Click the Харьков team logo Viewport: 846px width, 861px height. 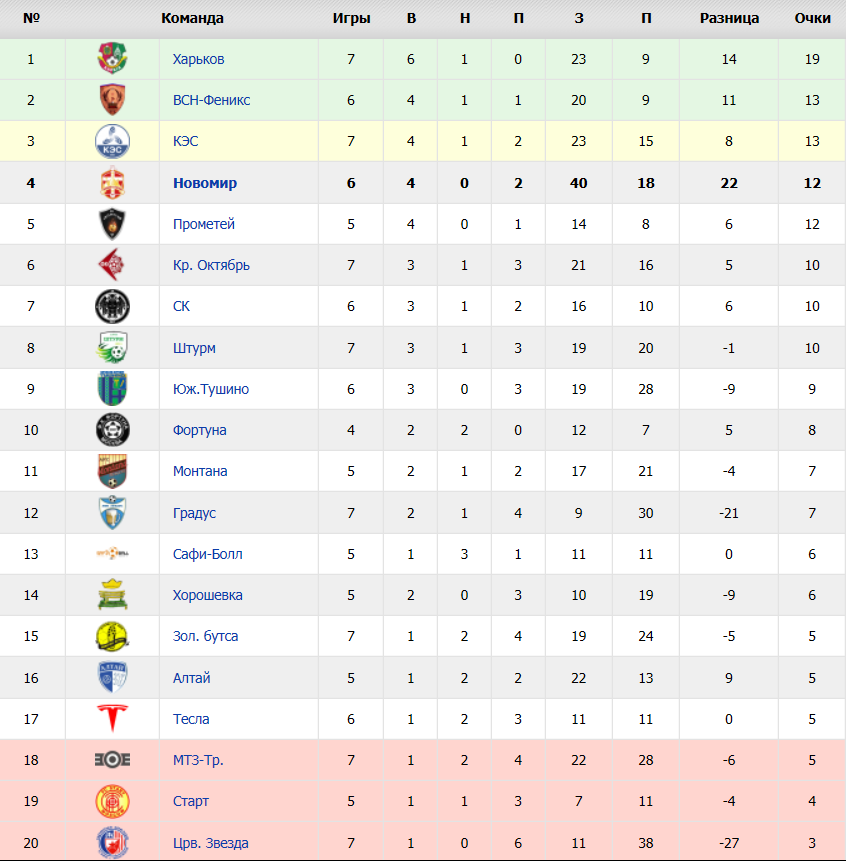click(113, 58)
